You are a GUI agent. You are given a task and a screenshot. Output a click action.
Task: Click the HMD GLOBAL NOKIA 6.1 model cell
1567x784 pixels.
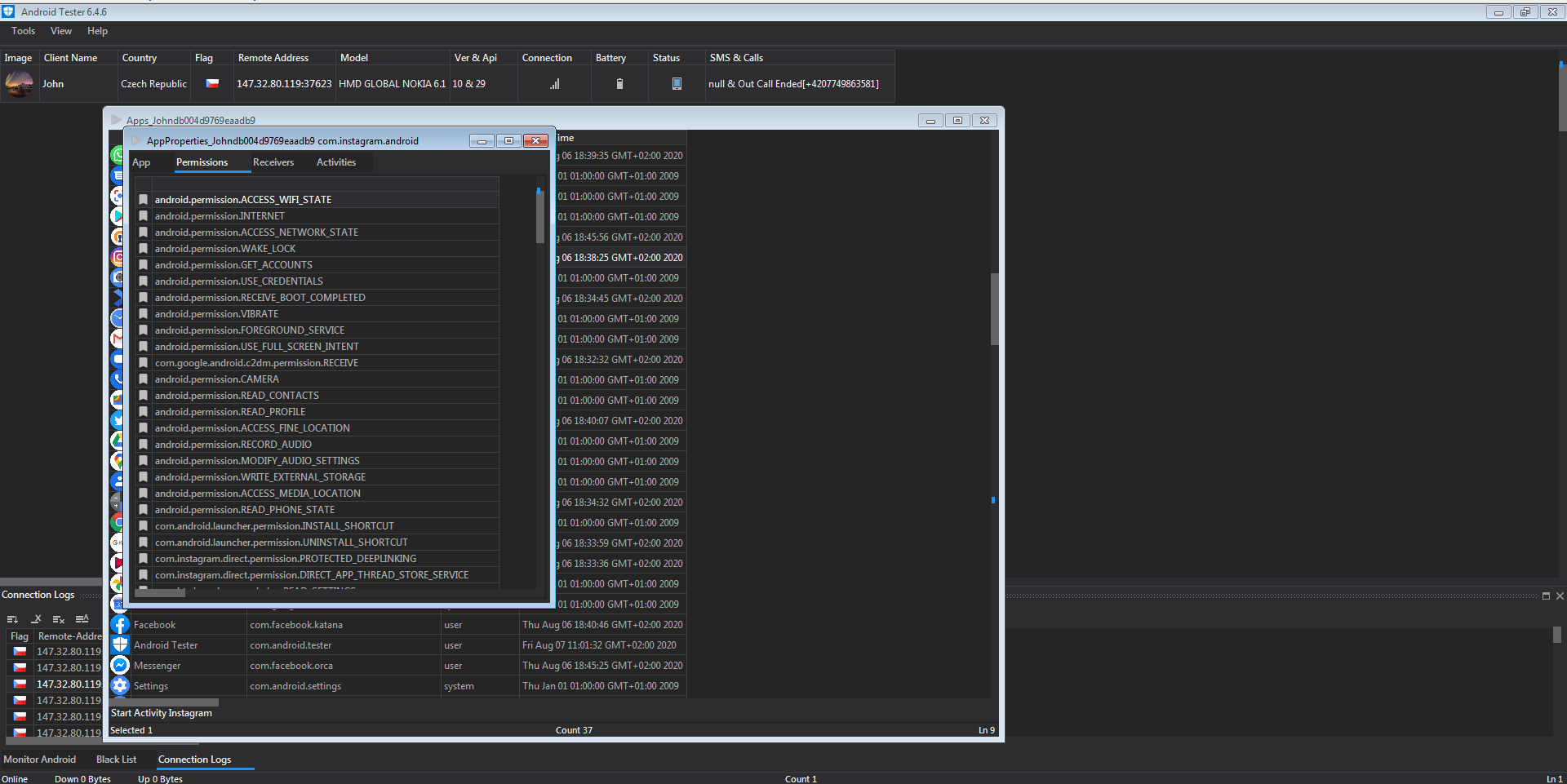pyautogui.click(x=393, y=84)
